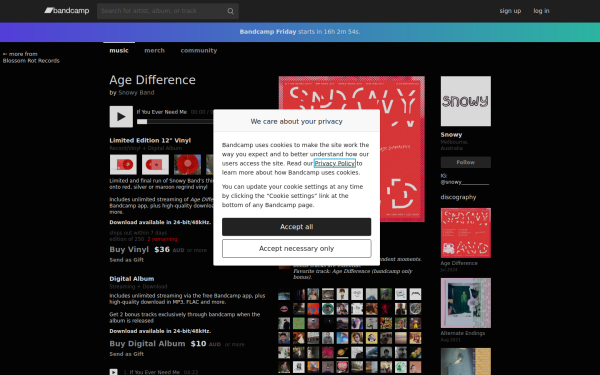Click the yellow avatar in fourth row

click(x=371, y=338)
